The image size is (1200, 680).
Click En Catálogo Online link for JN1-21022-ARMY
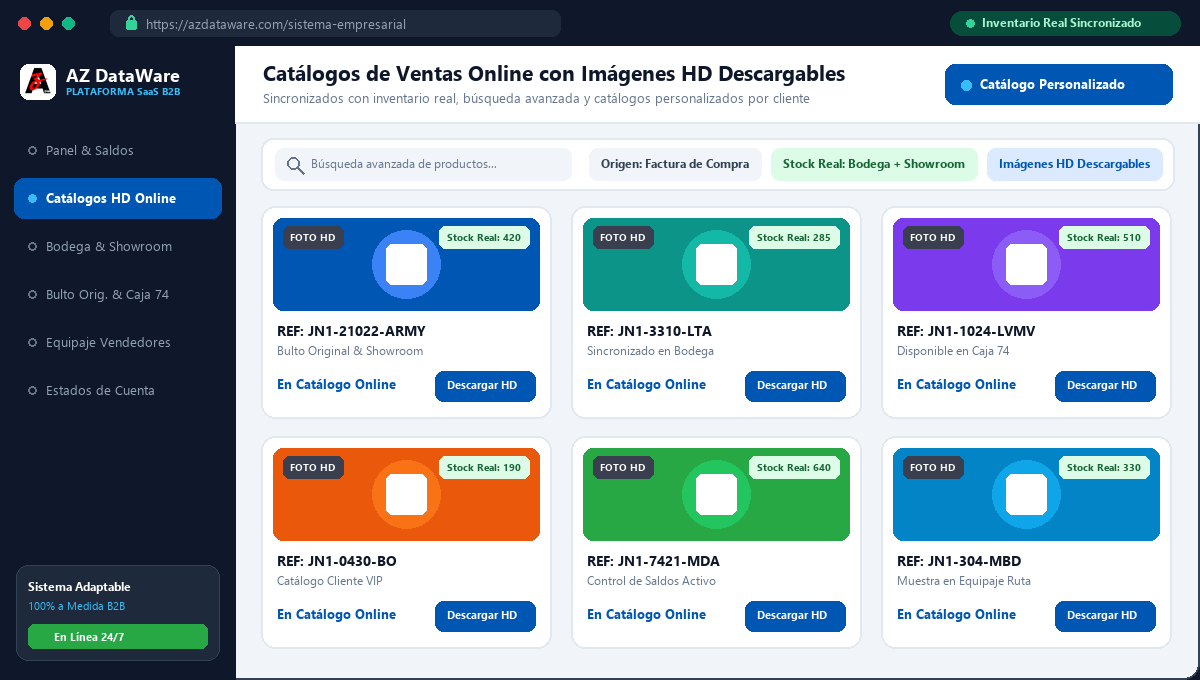[x=336, y=385]
